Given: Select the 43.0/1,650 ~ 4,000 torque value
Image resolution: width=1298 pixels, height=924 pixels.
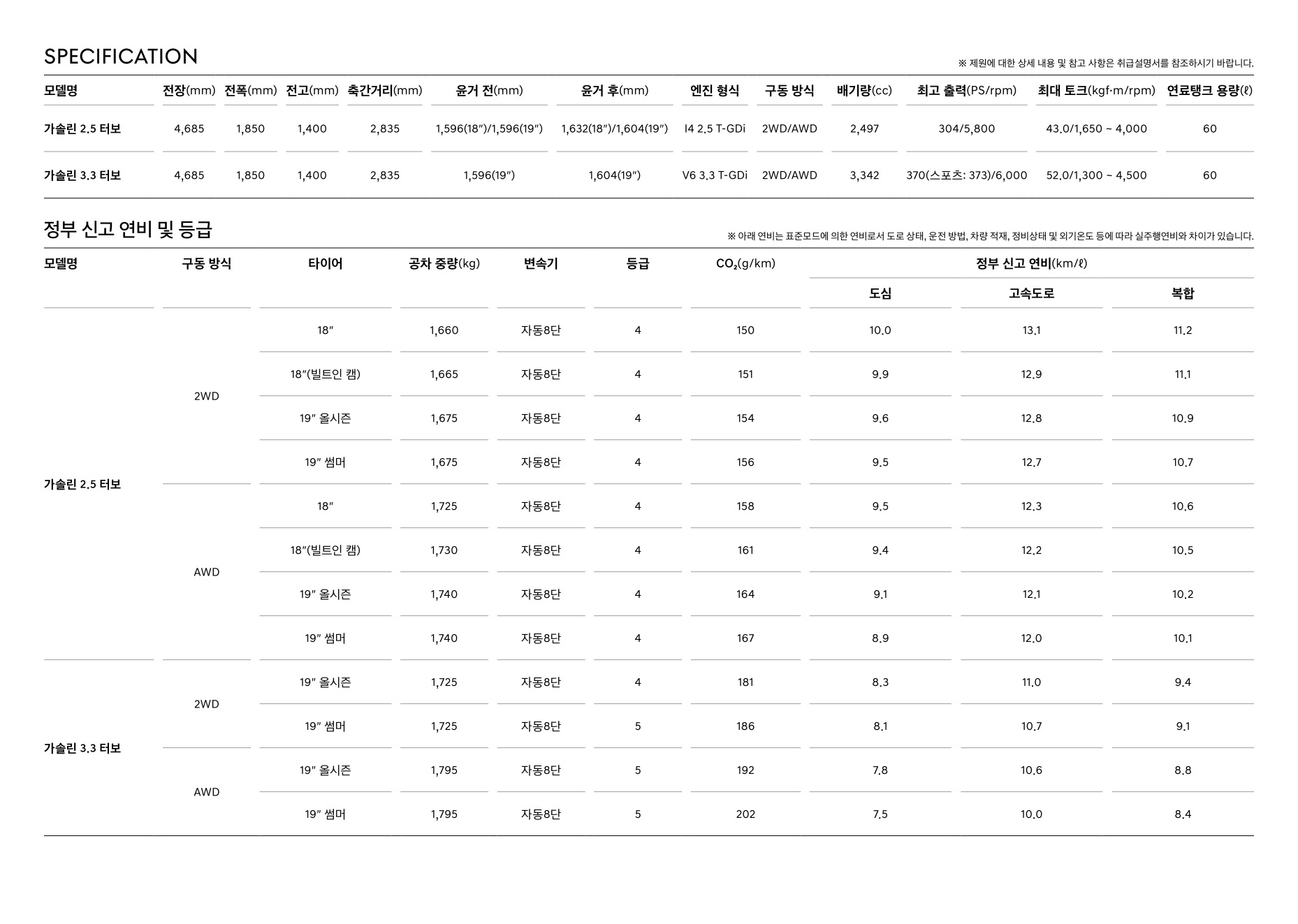Looking at the screenshot, I should tap(1095, 129).
